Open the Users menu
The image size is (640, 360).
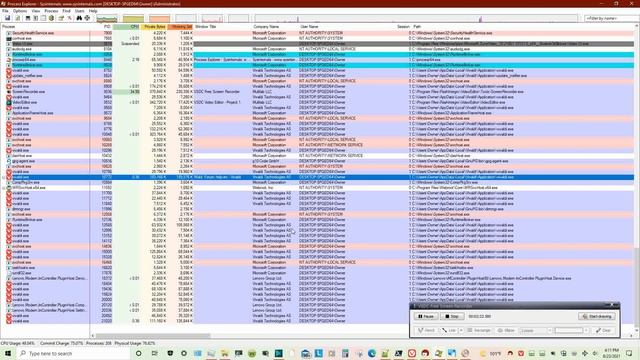(80, 11)
